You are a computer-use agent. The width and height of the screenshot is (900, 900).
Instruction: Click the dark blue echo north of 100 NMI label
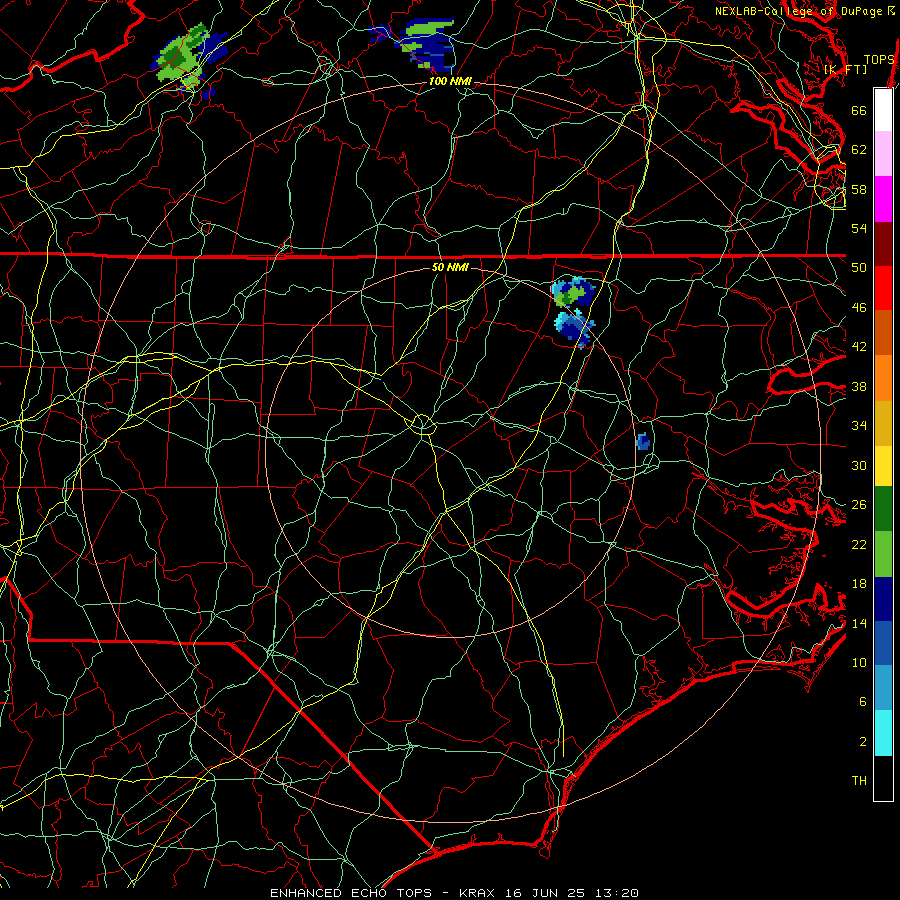coord(425,46)
